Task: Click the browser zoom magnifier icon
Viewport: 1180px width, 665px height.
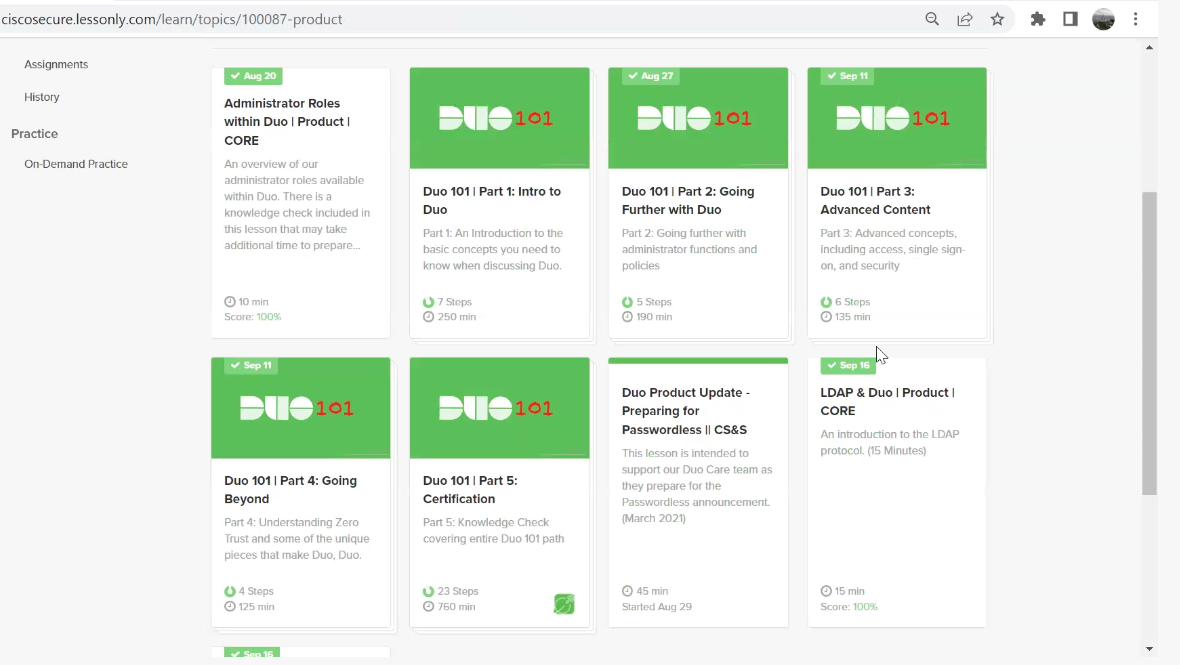Action: point(932,19)
